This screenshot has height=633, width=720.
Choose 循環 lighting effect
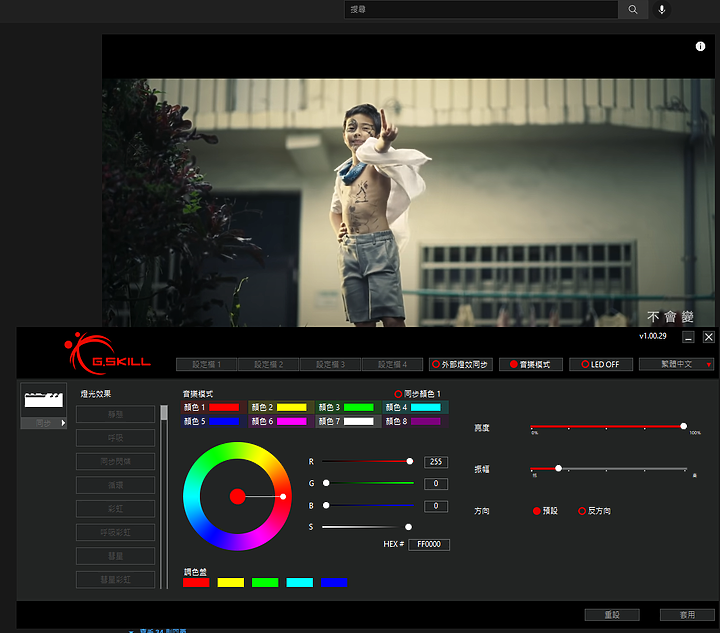(115, 485)
